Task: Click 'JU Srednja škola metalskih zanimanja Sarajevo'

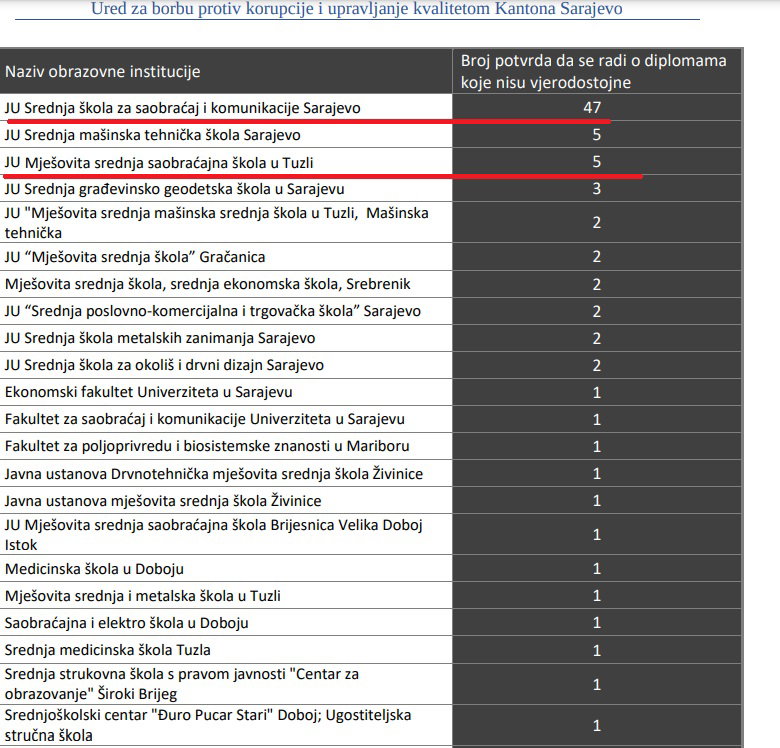Action: [160, 338]
